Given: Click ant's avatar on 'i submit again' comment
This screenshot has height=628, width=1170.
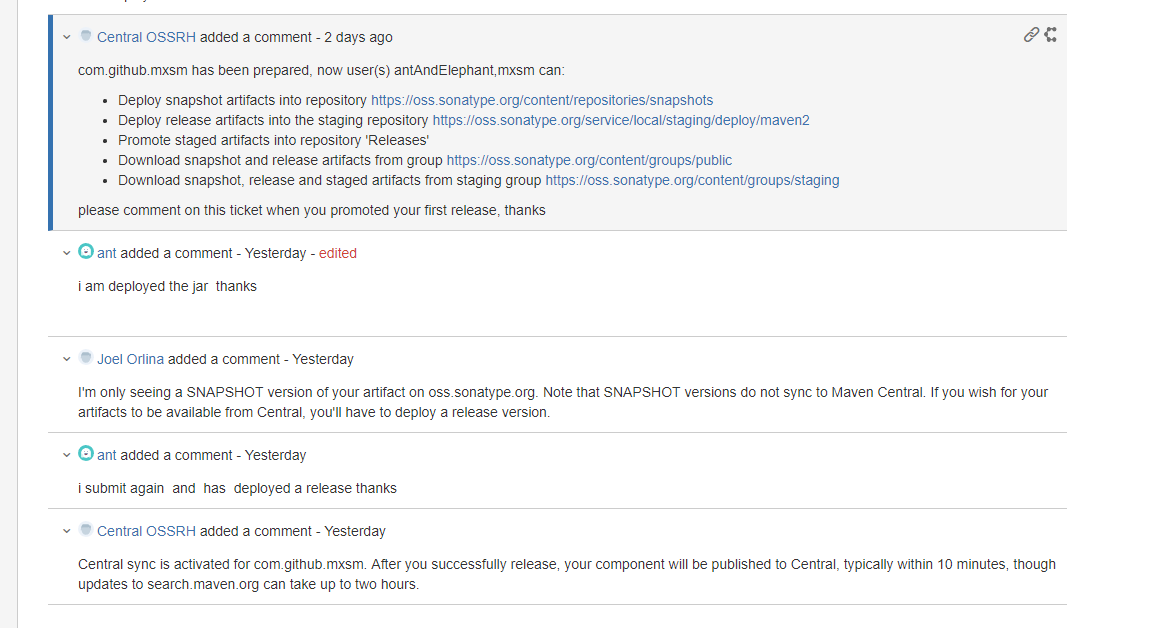Looking at the screenshot, I should (x=86, y=455).
